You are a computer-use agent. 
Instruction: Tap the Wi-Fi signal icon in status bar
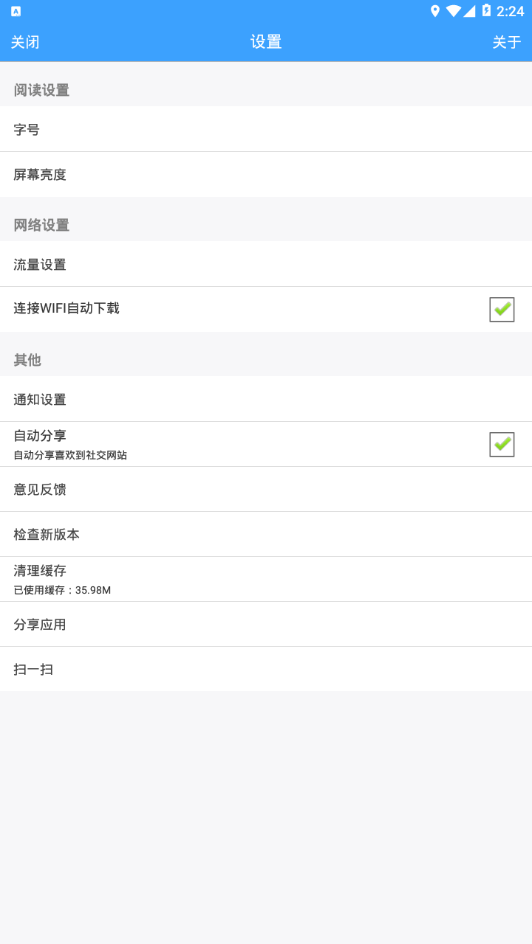(x=454, y=11)
